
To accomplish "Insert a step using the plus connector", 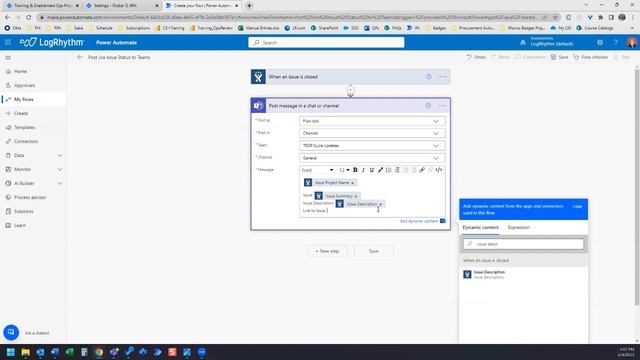I will pyautogui.click(x=351, y=90).
